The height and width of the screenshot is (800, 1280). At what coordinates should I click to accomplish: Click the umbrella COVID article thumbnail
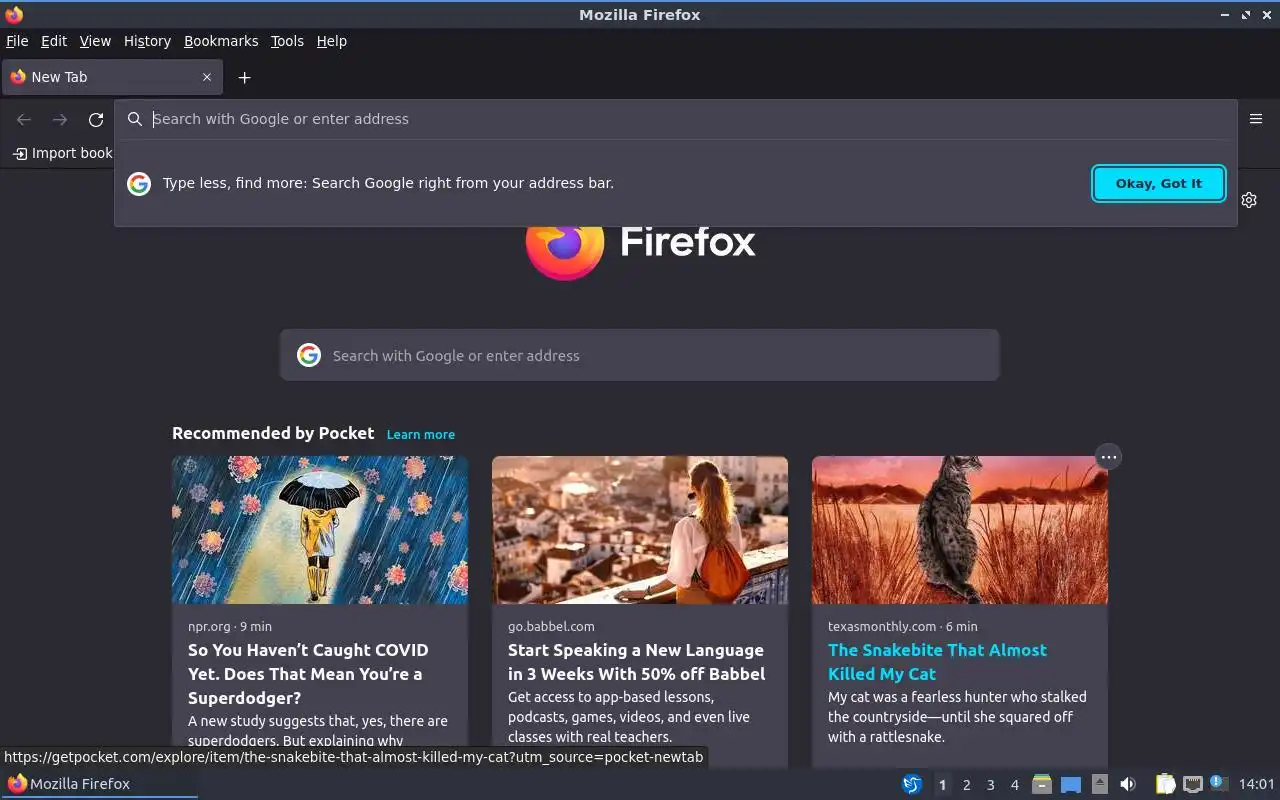pyautogui.click(x=320, y=530)
